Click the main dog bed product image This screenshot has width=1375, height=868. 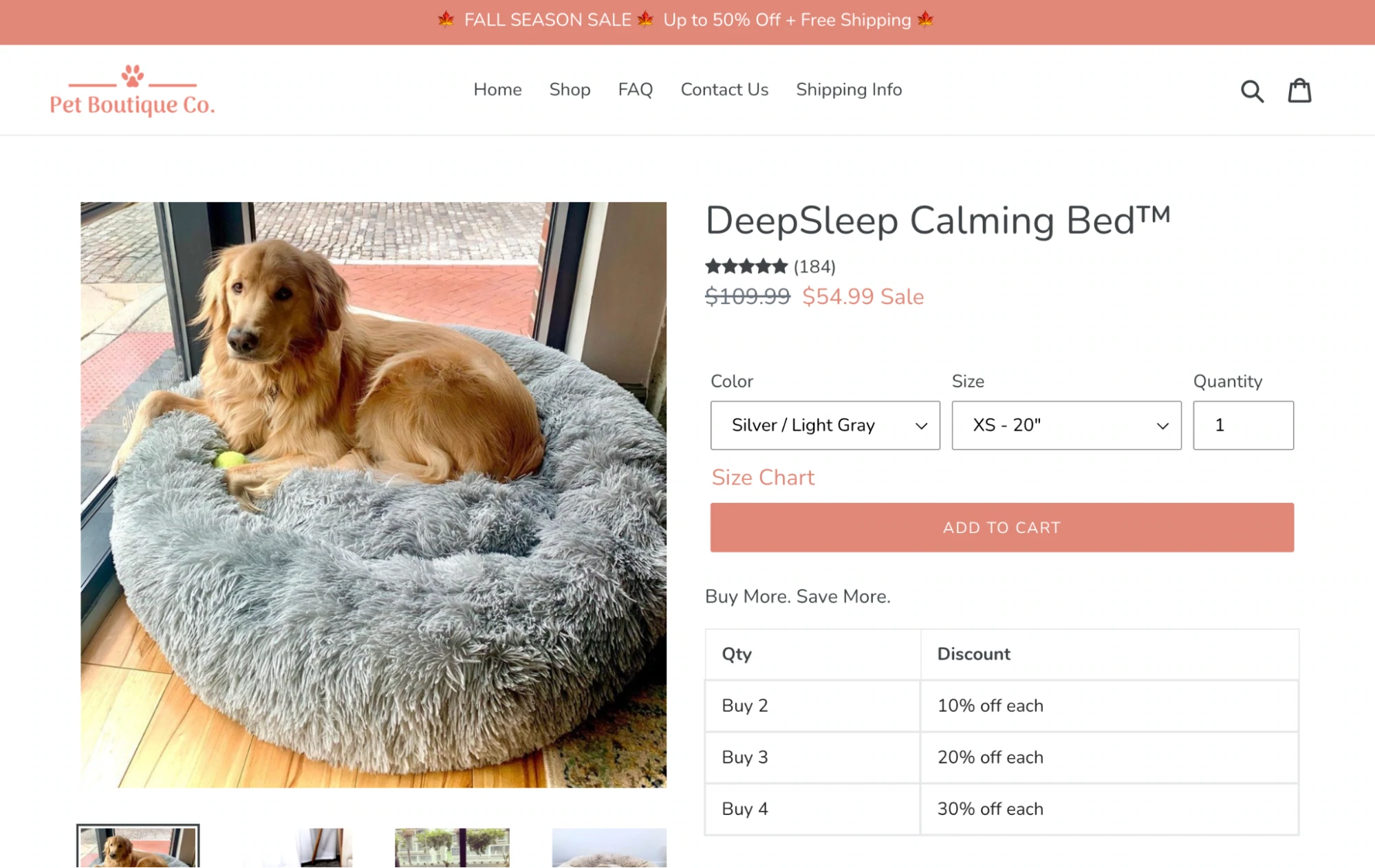point(373,495)
